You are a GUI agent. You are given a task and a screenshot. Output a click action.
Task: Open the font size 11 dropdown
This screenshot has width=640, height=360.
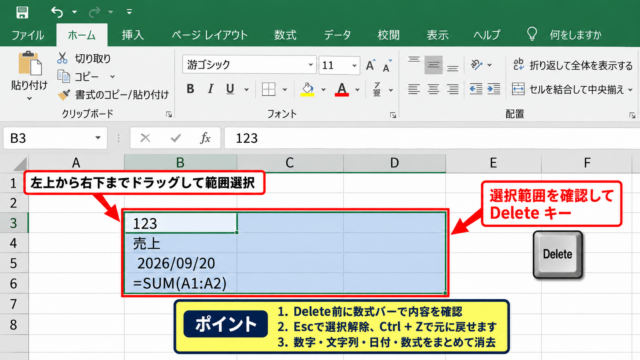[354, 65]
